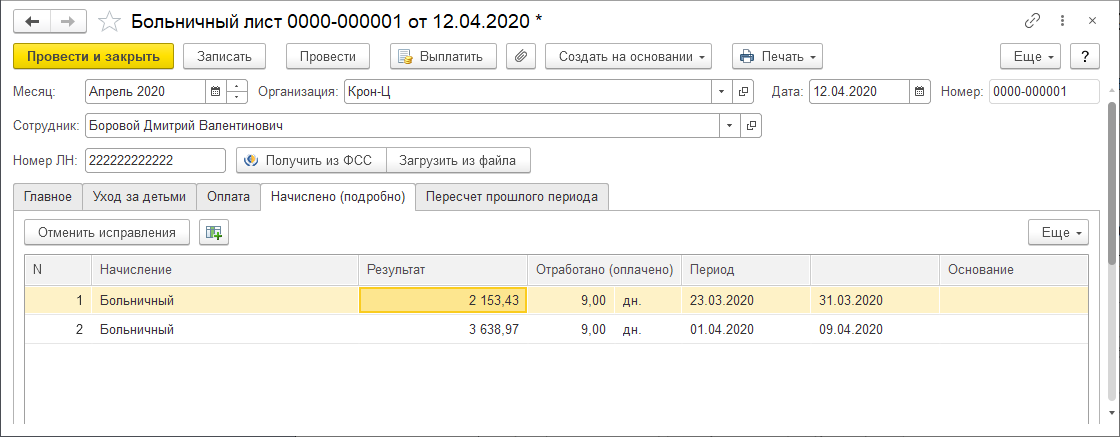This screenshot has height=437, width=1120.
Task: Open the calendar picker for Дата field
Action: tap(919, 91)
